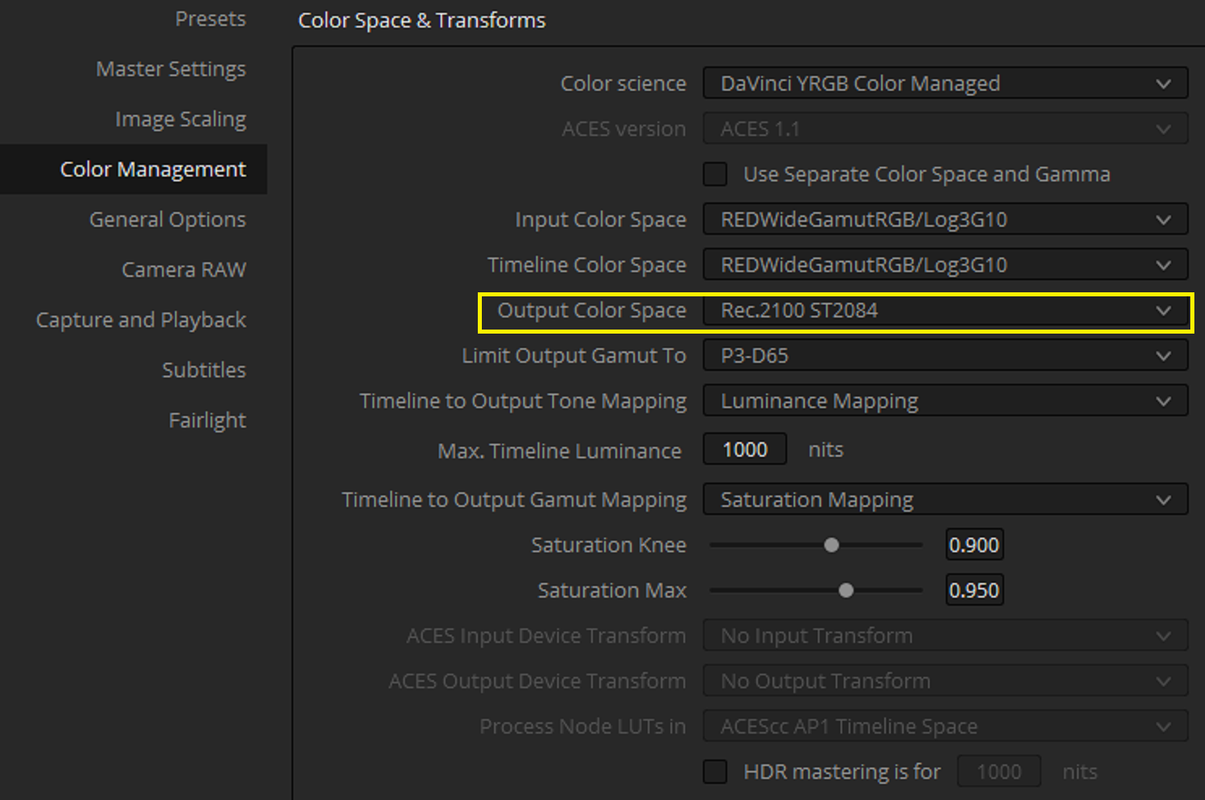
Task: Open the Input Color Space dropdown
Action: [x=946, y=219]
